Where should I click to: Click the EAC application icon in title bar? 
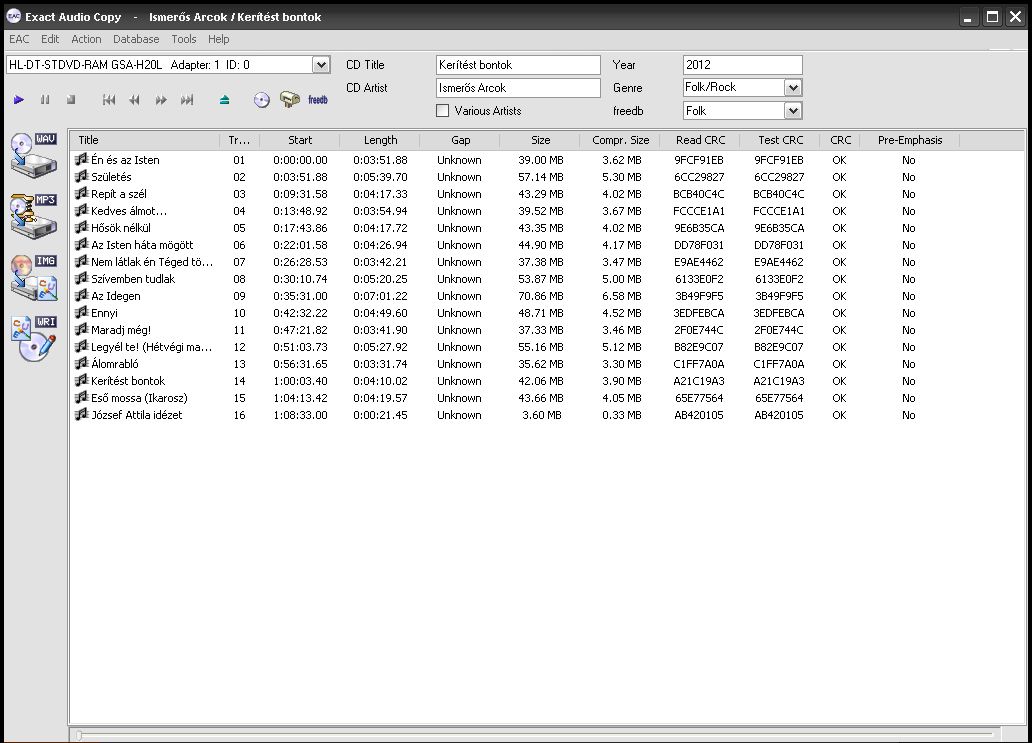(x=13, y=16)
